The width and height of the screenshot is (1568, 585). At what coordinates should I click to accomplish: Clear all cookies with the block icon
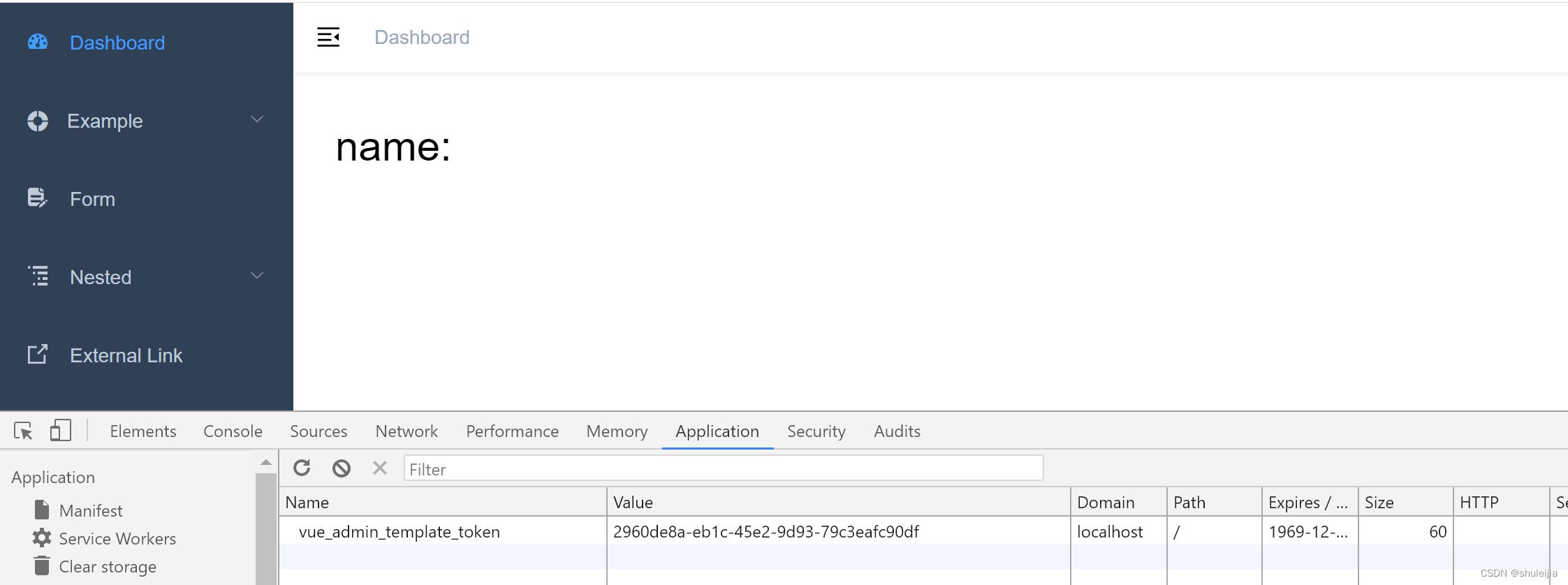pos(342,468)
